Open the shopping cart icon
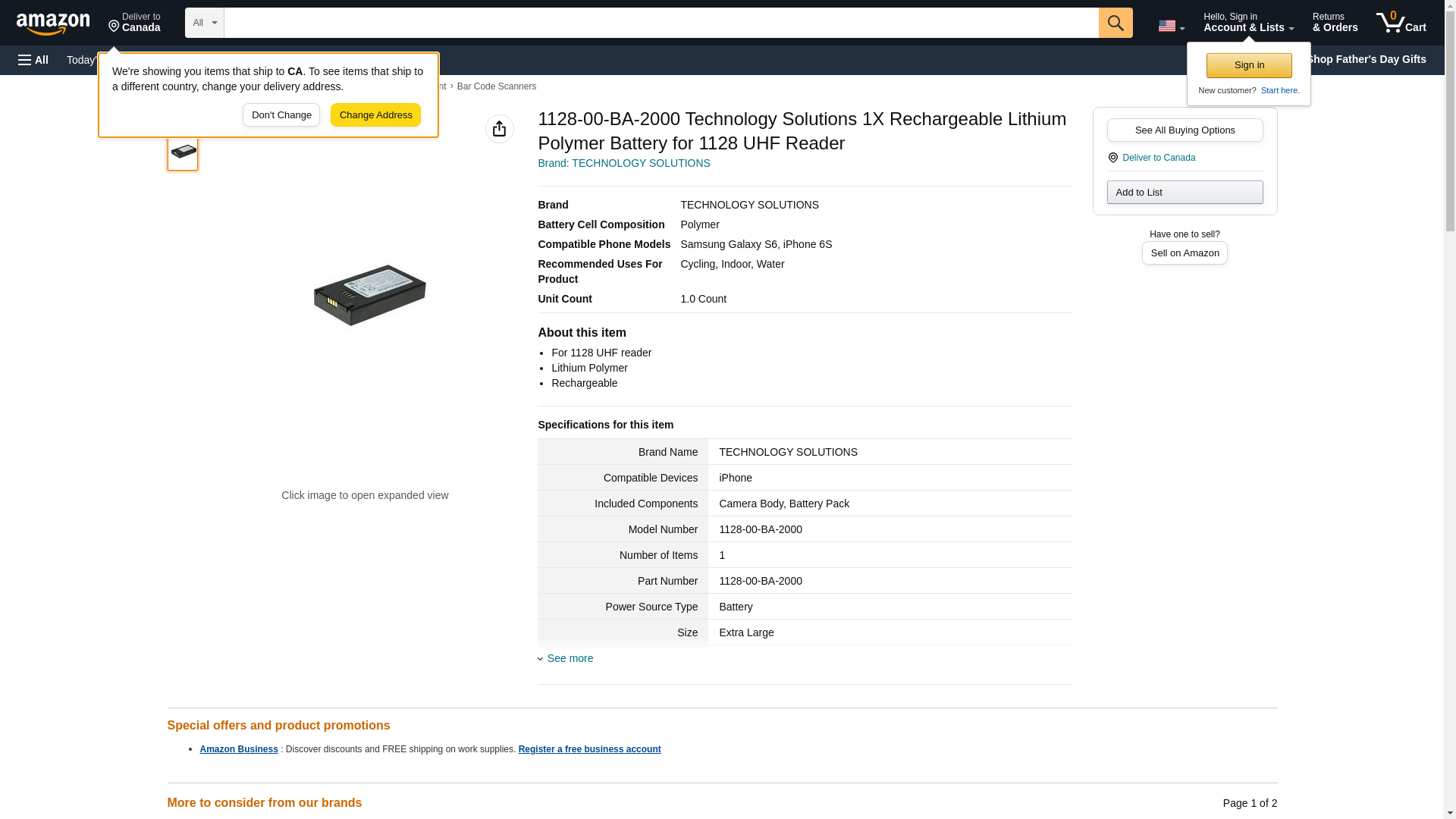Screen dimensions: 1456x819 click(1401, 23)
